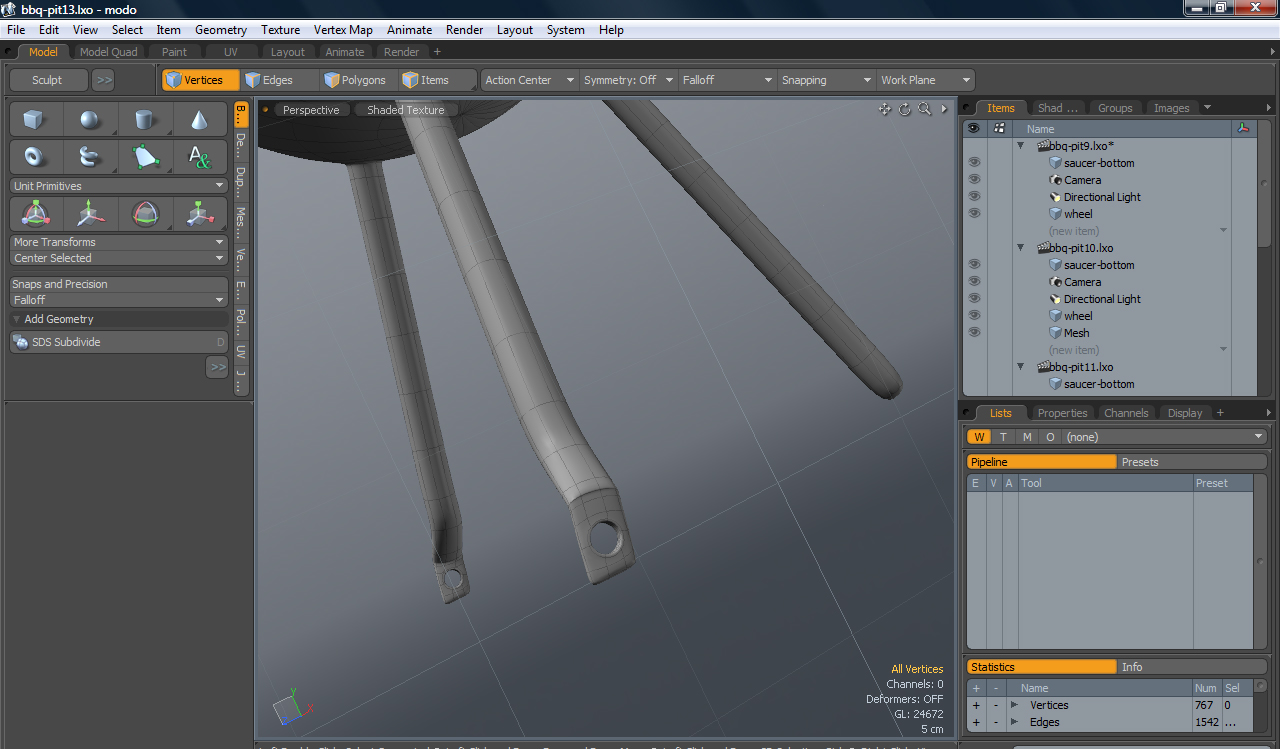Open the Unit Primitives dropdown
This screenshot has width=1280, height=749.
119,186
